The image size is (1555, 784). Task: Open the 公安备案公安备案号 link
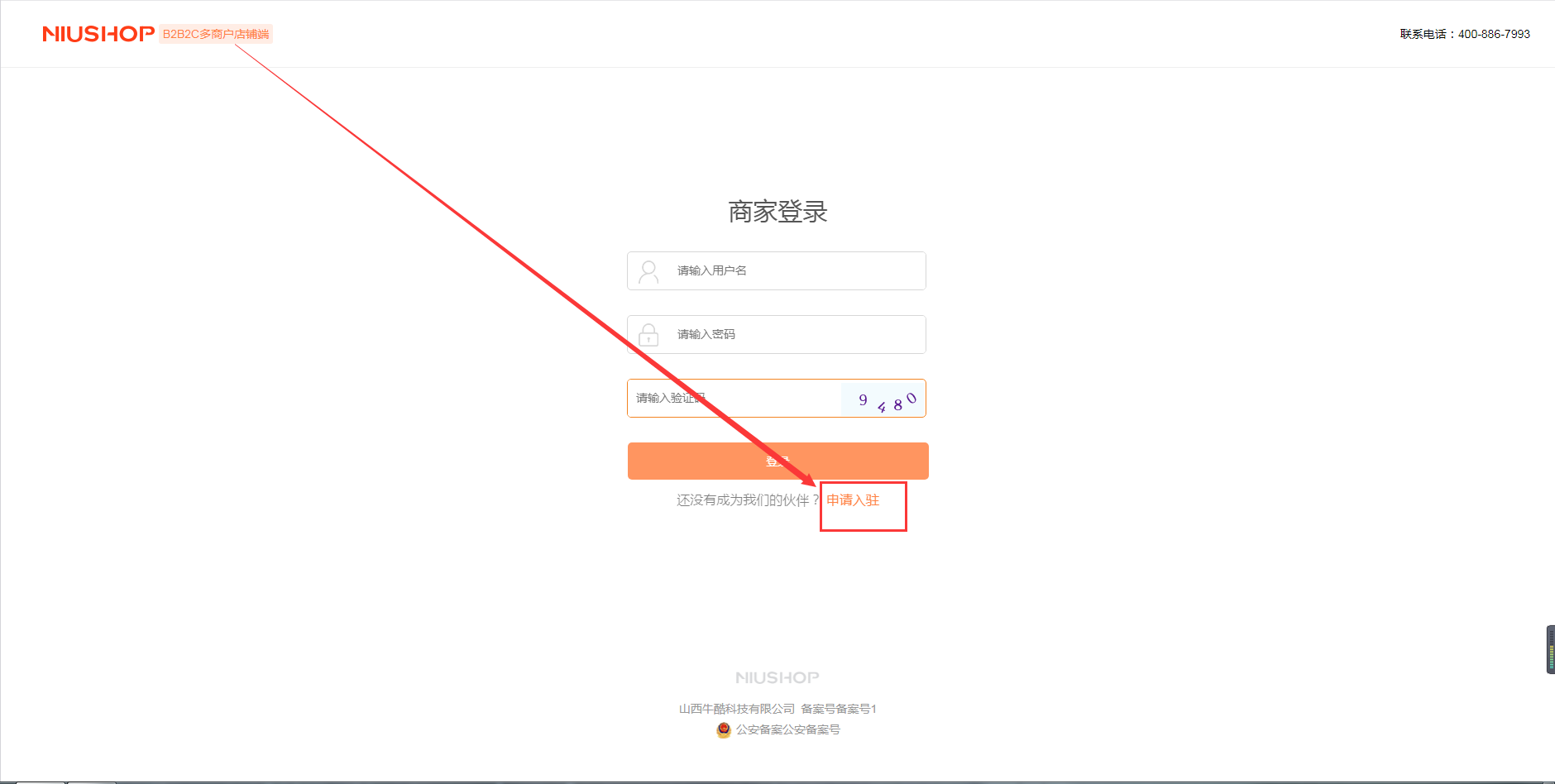[x=788, y=729]
